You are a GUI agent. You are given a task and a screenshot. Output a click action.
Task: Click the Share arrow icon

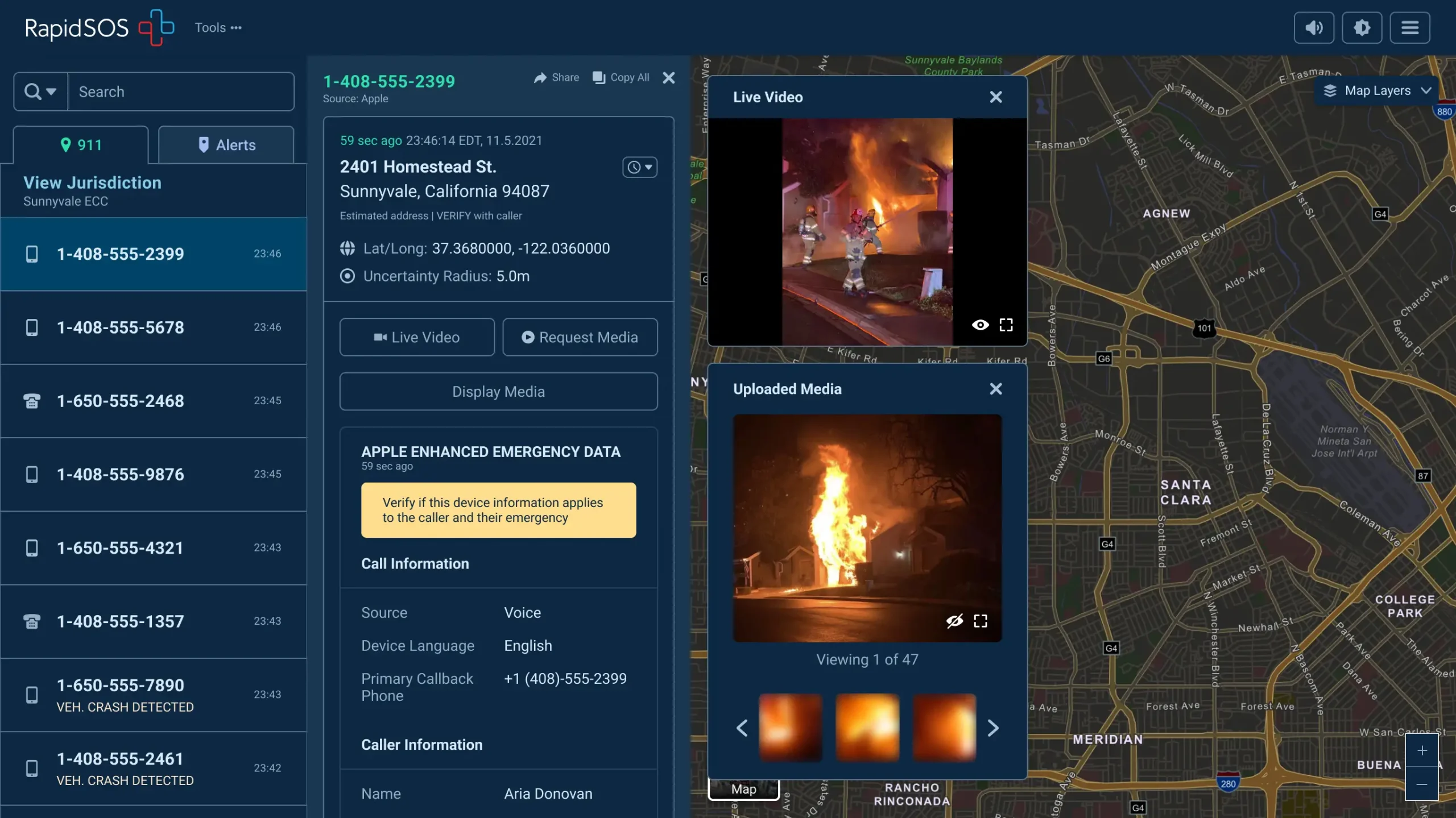[540, 77]
